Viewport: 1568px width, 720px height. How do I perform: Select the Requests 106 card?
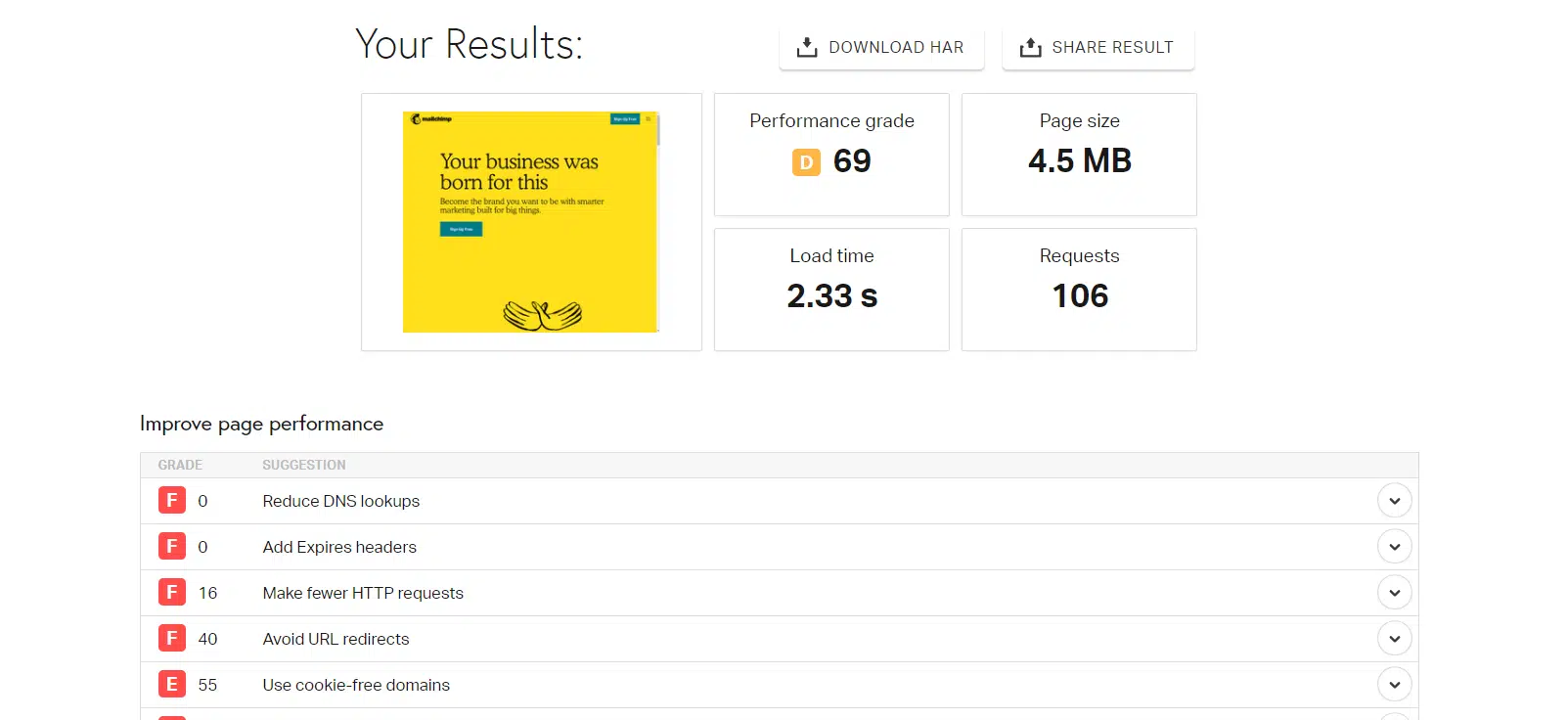tap(1079, 290)
